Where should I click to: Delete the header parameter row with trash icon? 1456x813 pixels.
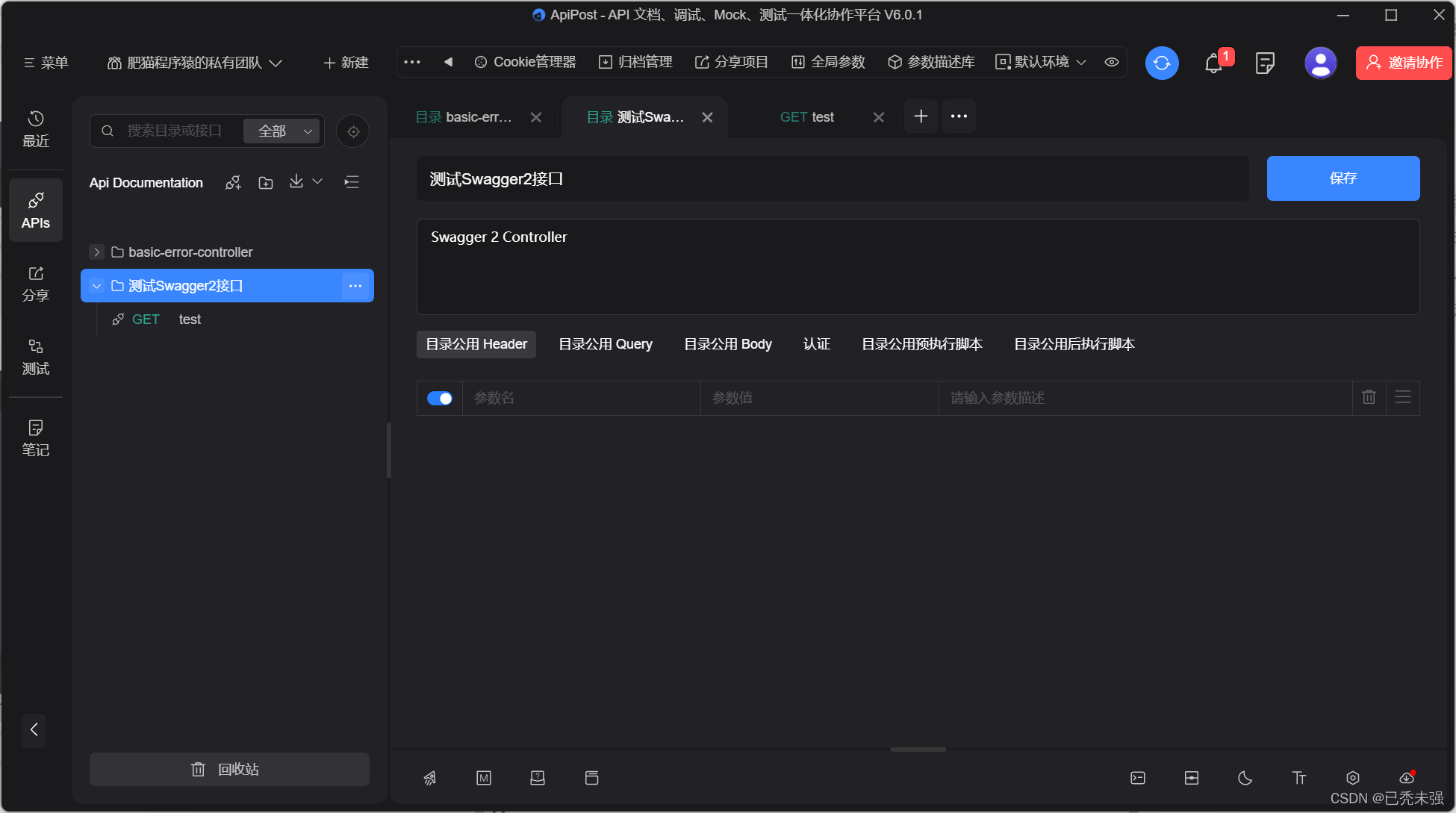(1369, 397)
